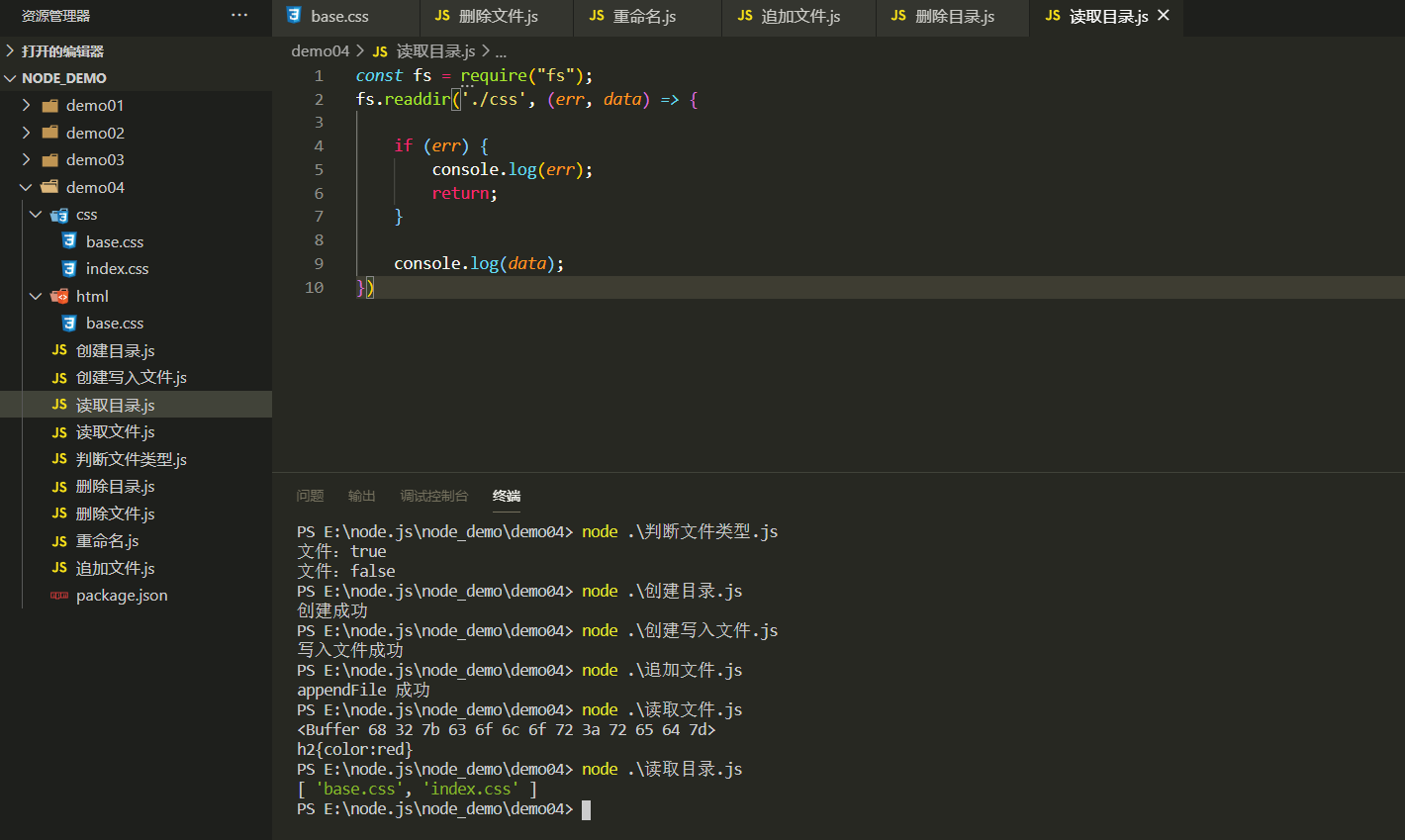This screenshot has width=1405, height=840.
Task: Click the breadcrumb ellipsis symbol
Action: [x=501, y=52]
